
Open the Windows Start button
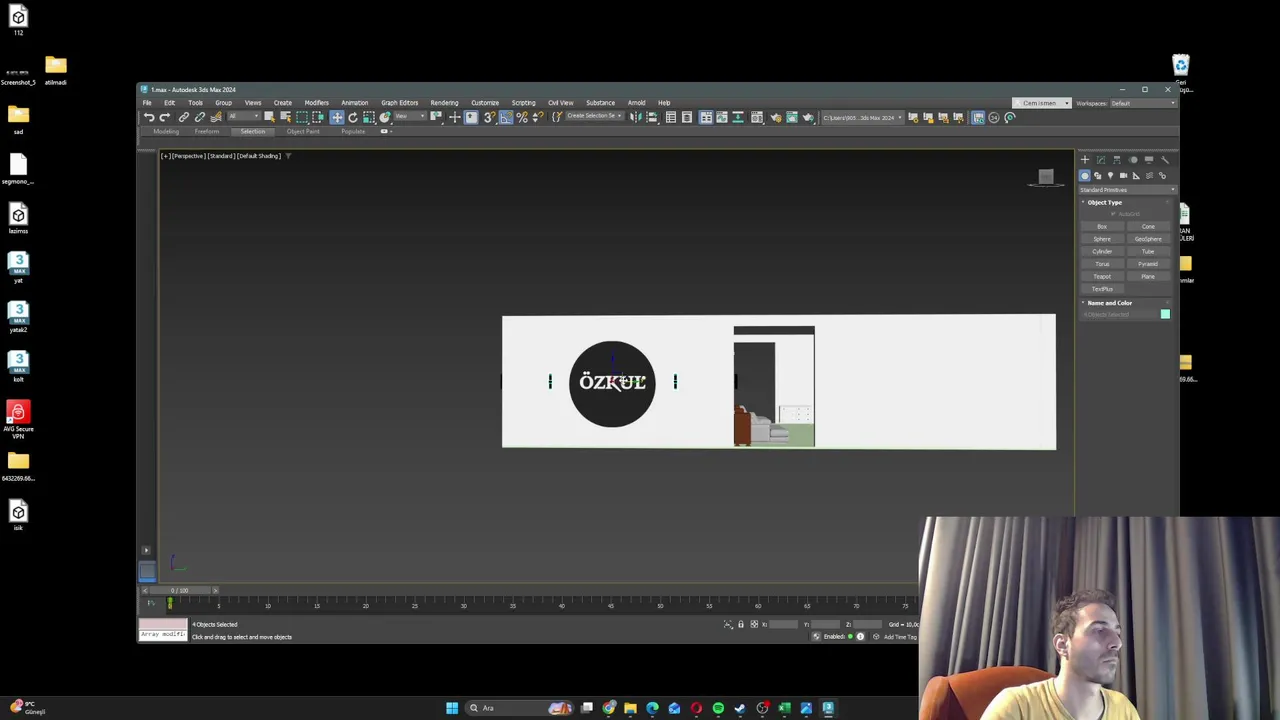452,708
